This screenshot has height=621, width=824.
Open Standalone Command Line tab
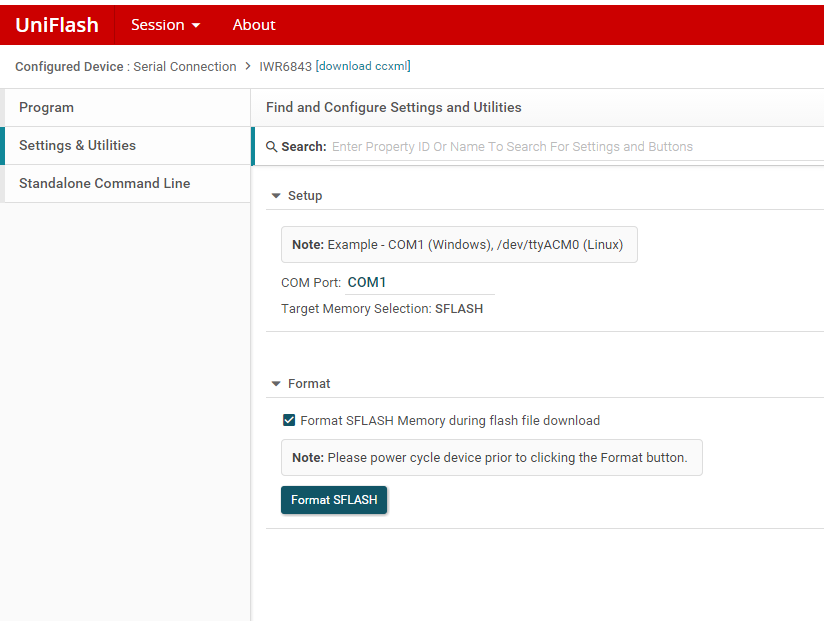(x=128, y=183)
